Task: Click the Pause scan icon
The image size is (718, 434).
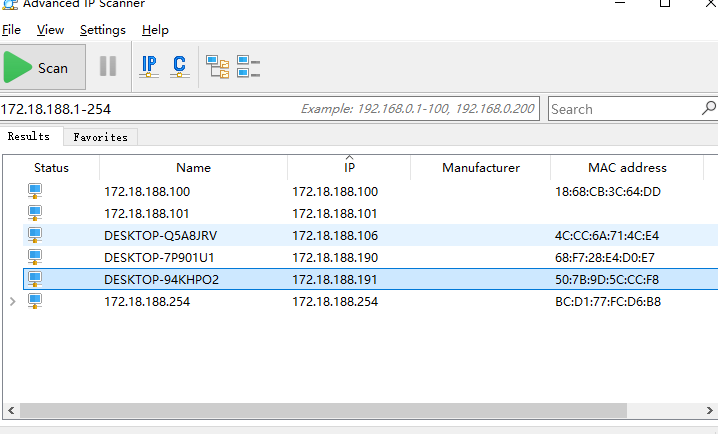Action: click(108, 67)
